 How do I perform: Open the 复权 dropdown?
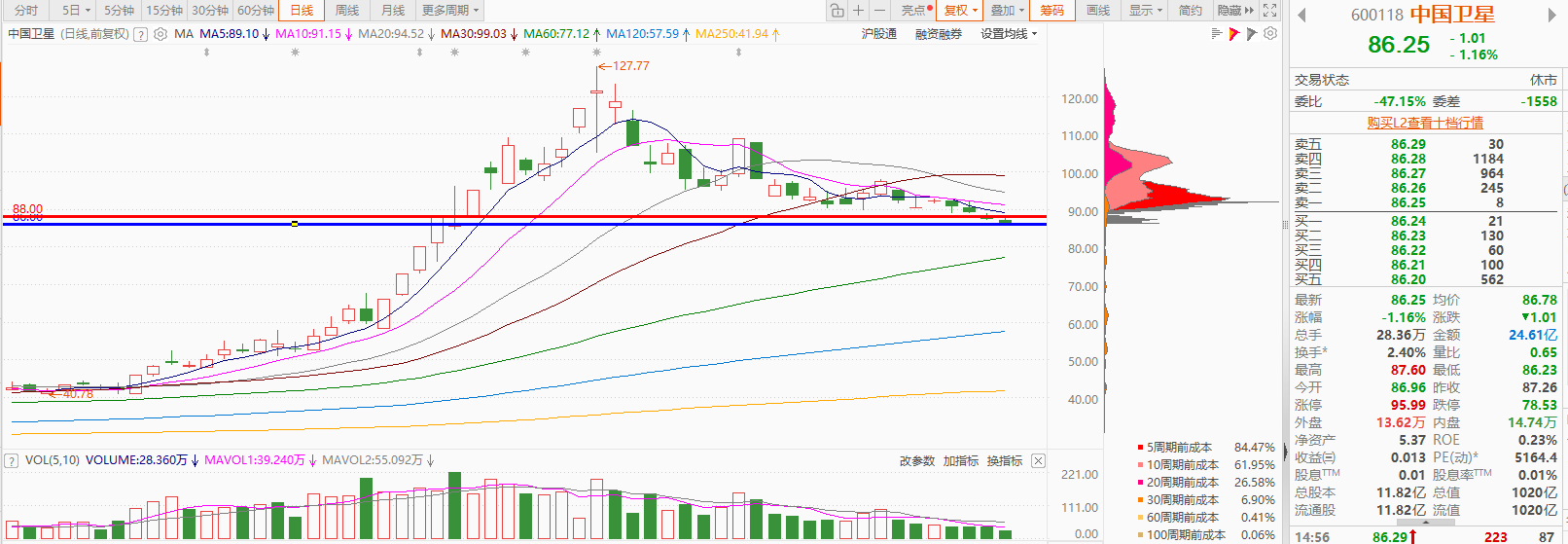(x=960, y=11)
